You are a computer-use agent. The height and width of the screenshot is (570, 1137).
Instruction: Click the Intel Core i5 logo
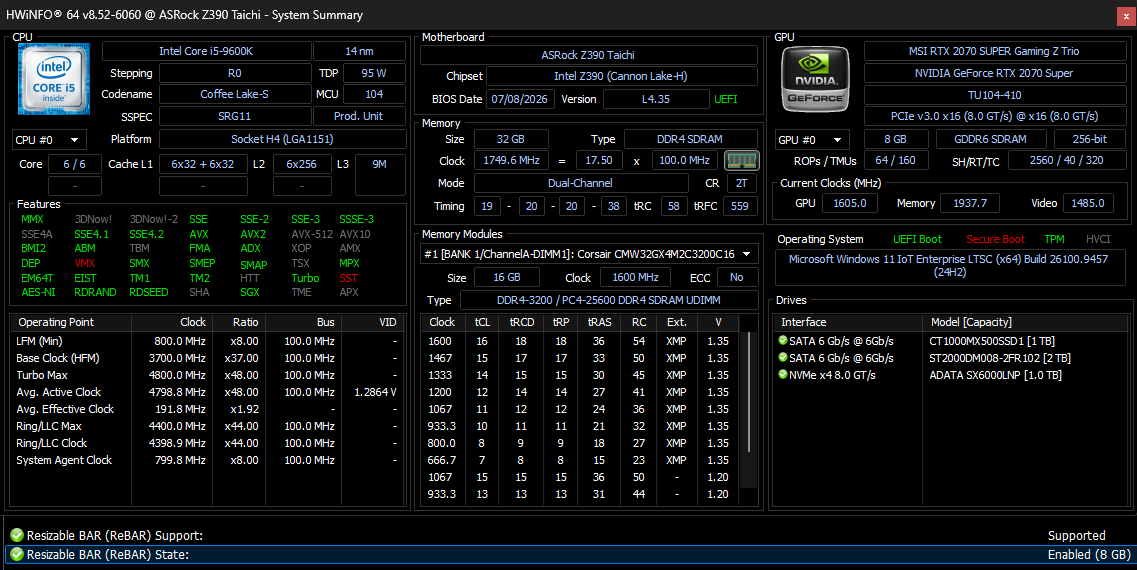pos(54,78)
